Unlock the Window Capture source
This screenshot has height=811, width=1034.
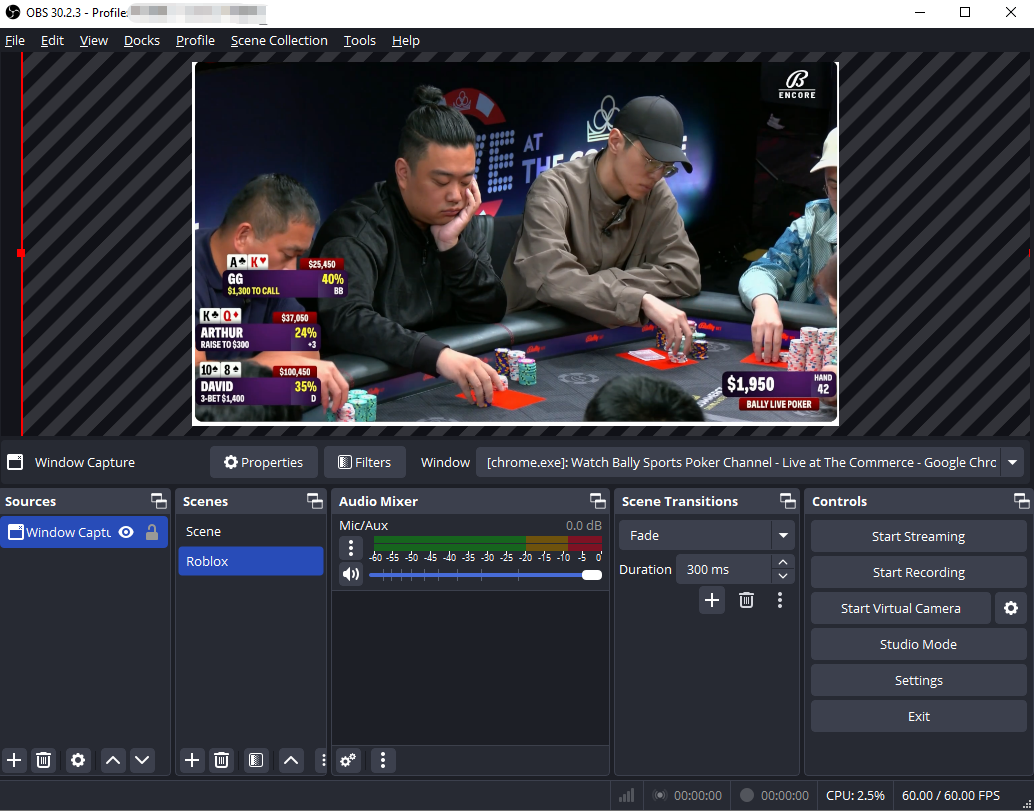point(152,532)
